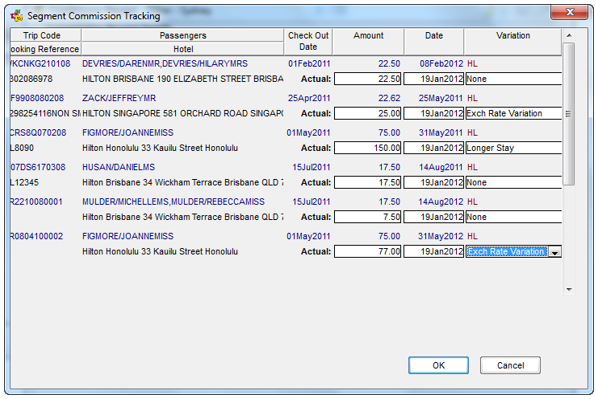Select passenger ZACK/JEFFREYMR

[x=119, y=98]
